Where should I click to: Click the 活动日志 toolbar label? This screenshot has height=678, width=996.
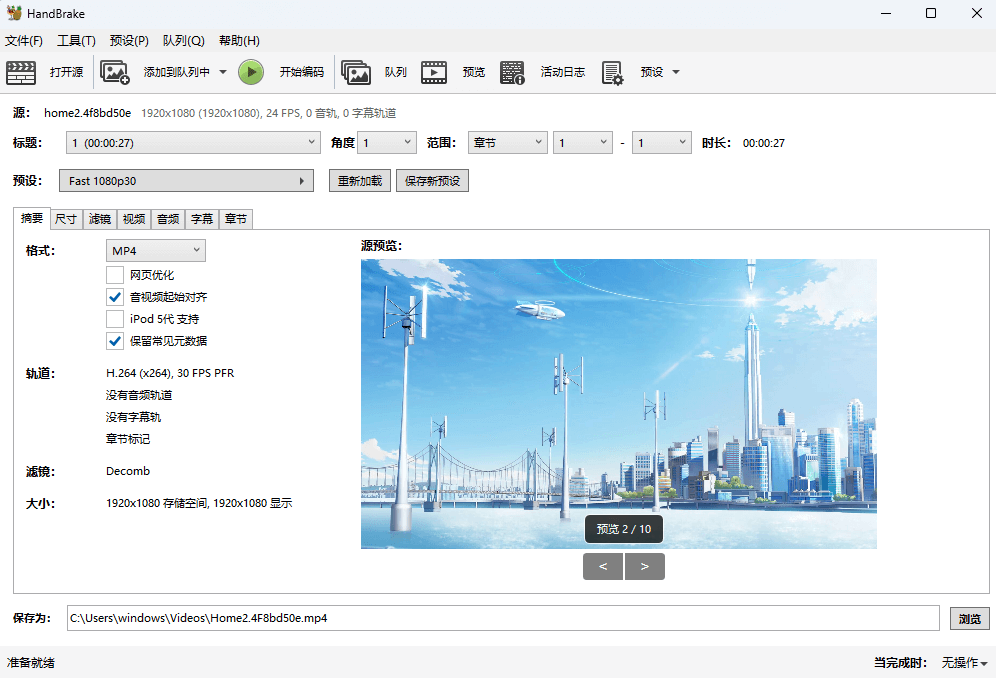[x=562, y=72]
